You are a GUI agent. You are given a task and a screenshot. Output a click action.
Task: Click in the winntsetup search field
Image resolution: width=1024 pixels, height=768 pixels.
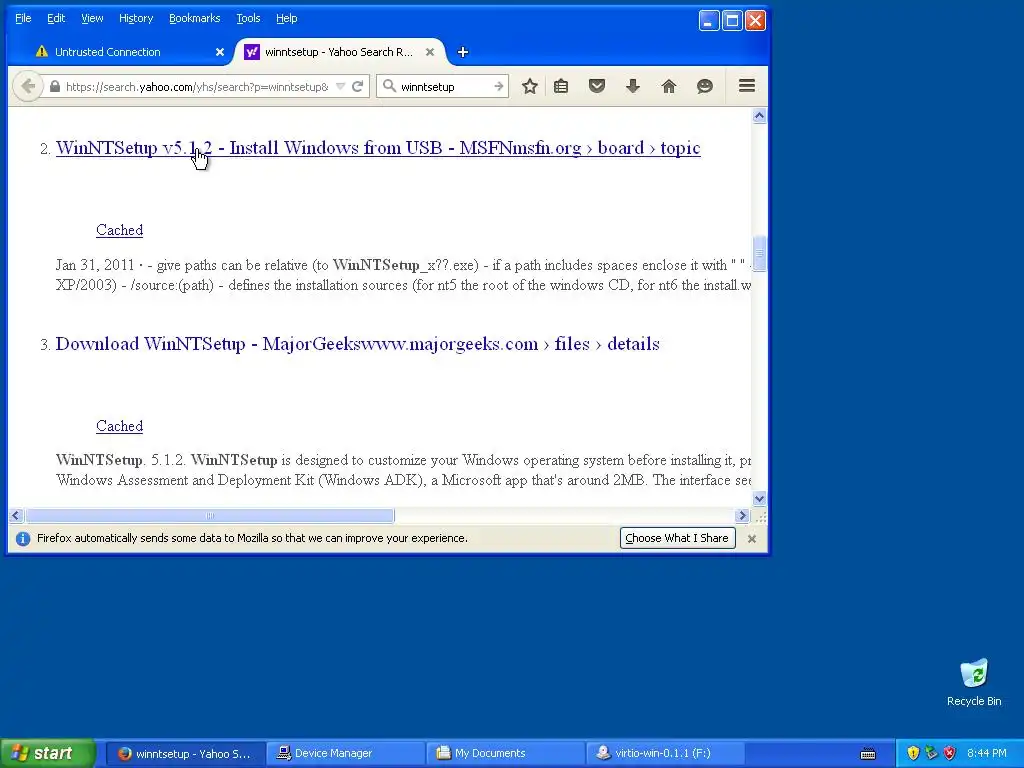[444, 86]
